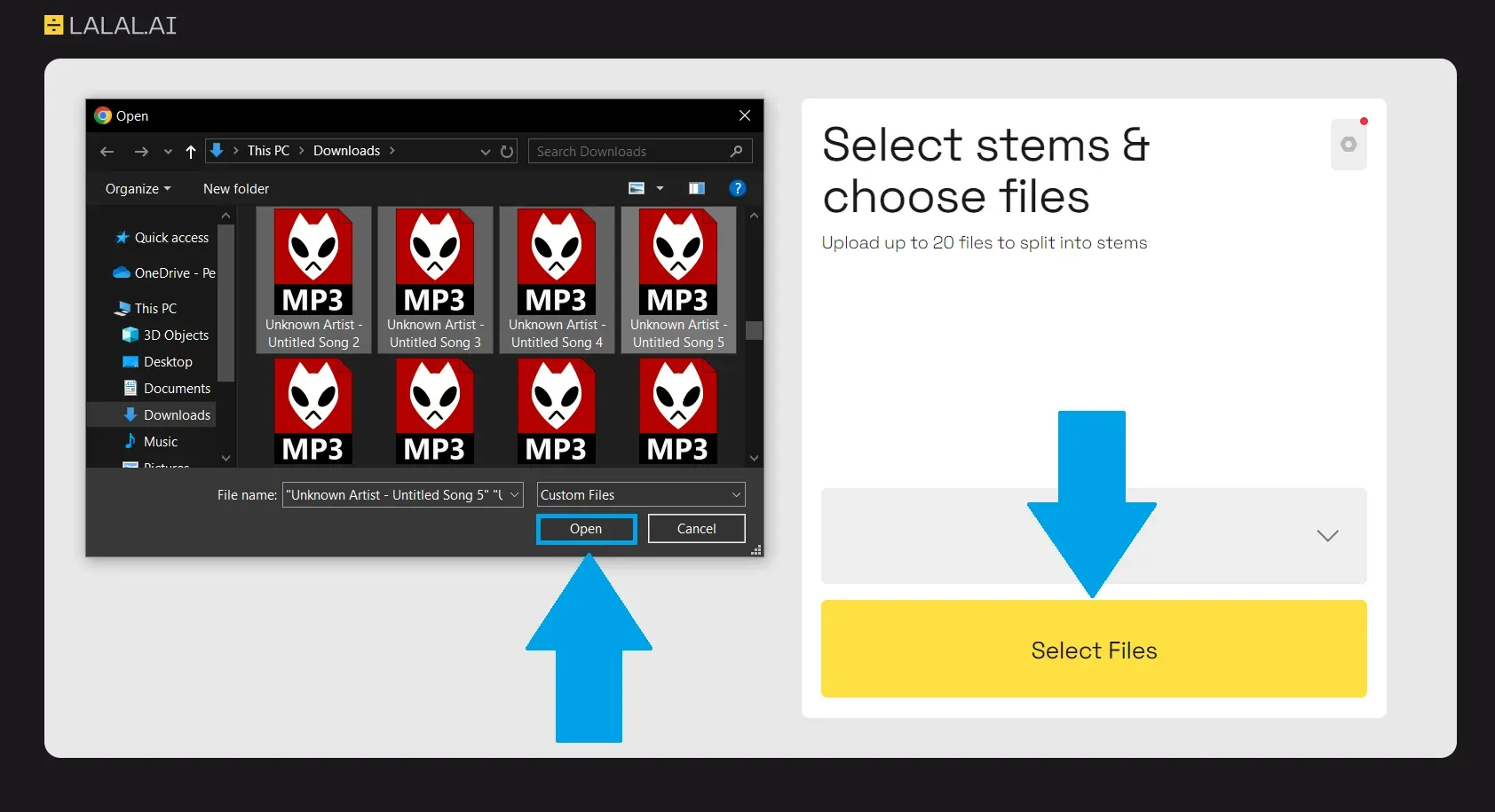1495x812 pixels.
Task: Open Desktop in the sidebar
Action: pos(157,362)
